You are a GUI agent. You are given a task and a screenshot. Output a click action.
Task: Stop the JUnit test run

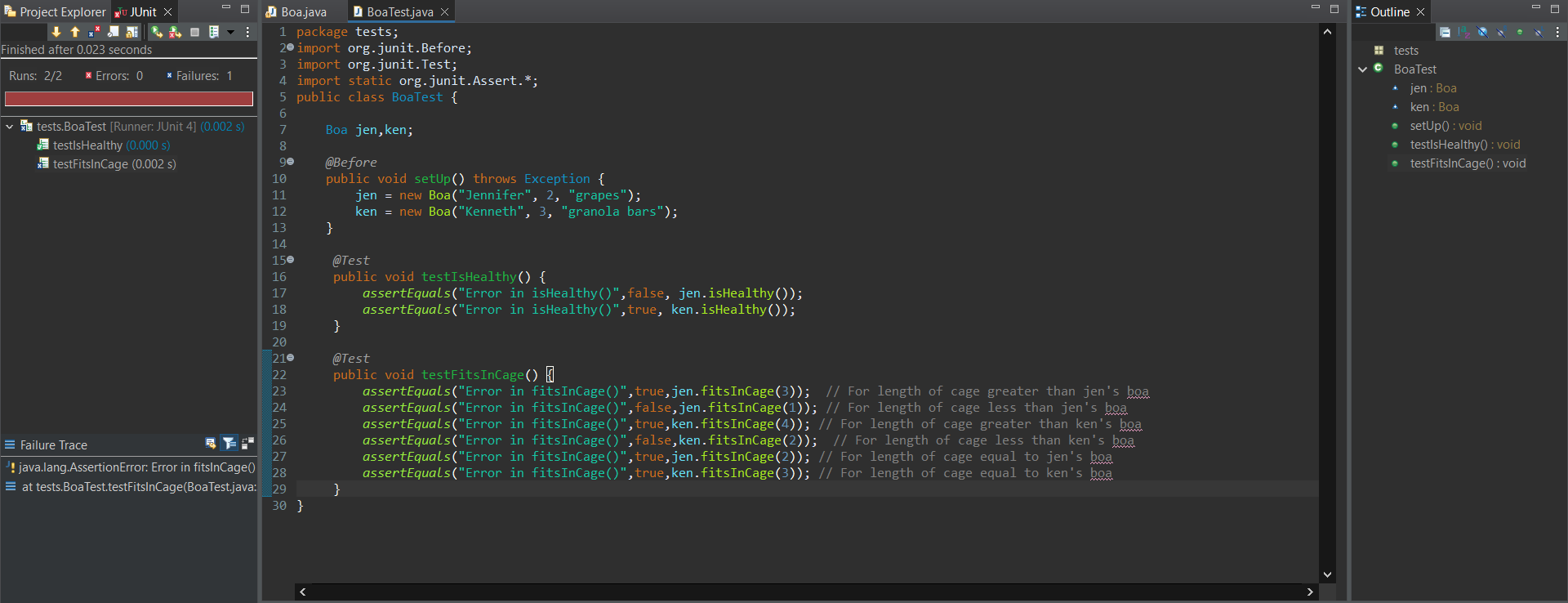pos(194,32)
